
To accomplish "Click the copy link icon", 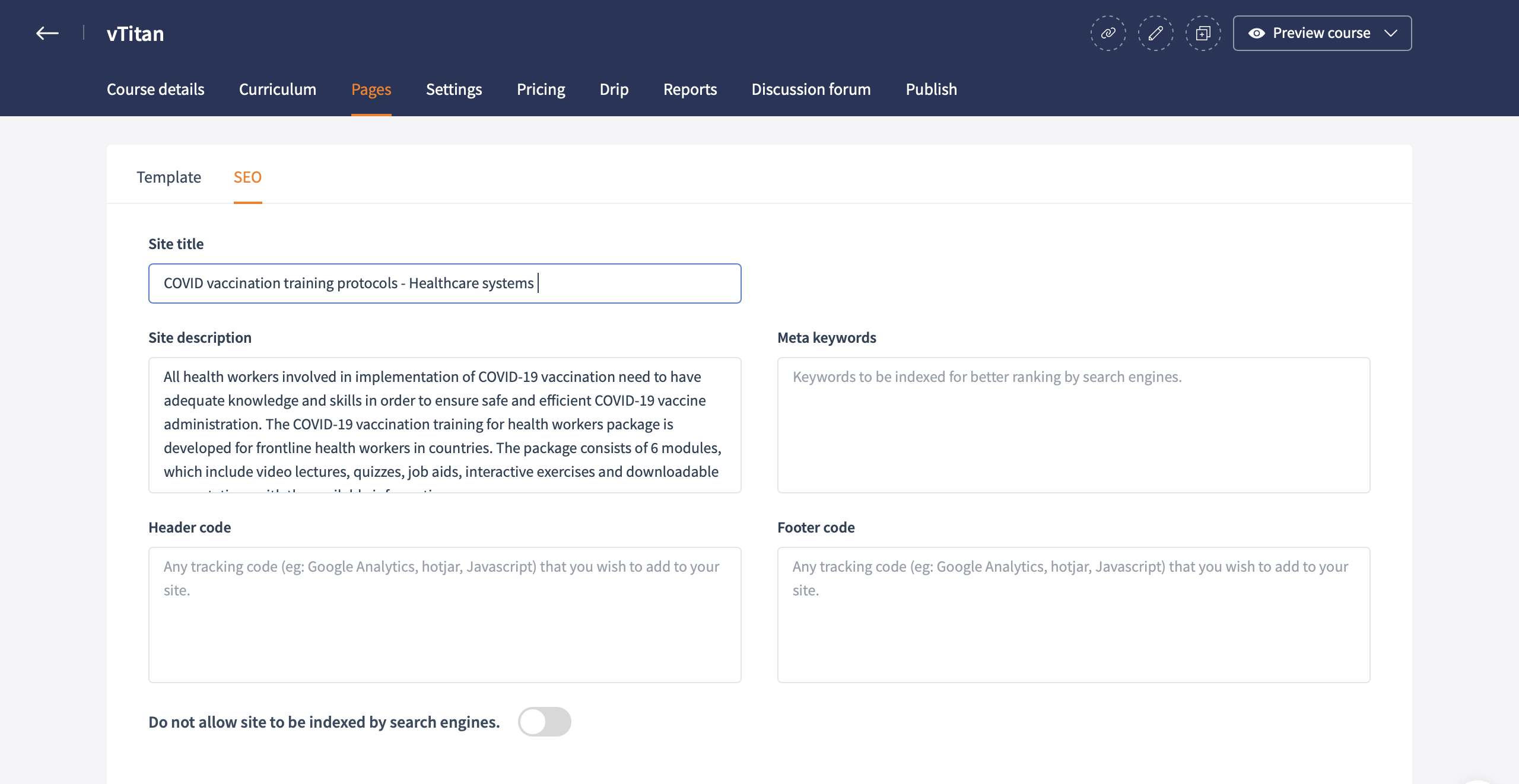I will 1108,33.
